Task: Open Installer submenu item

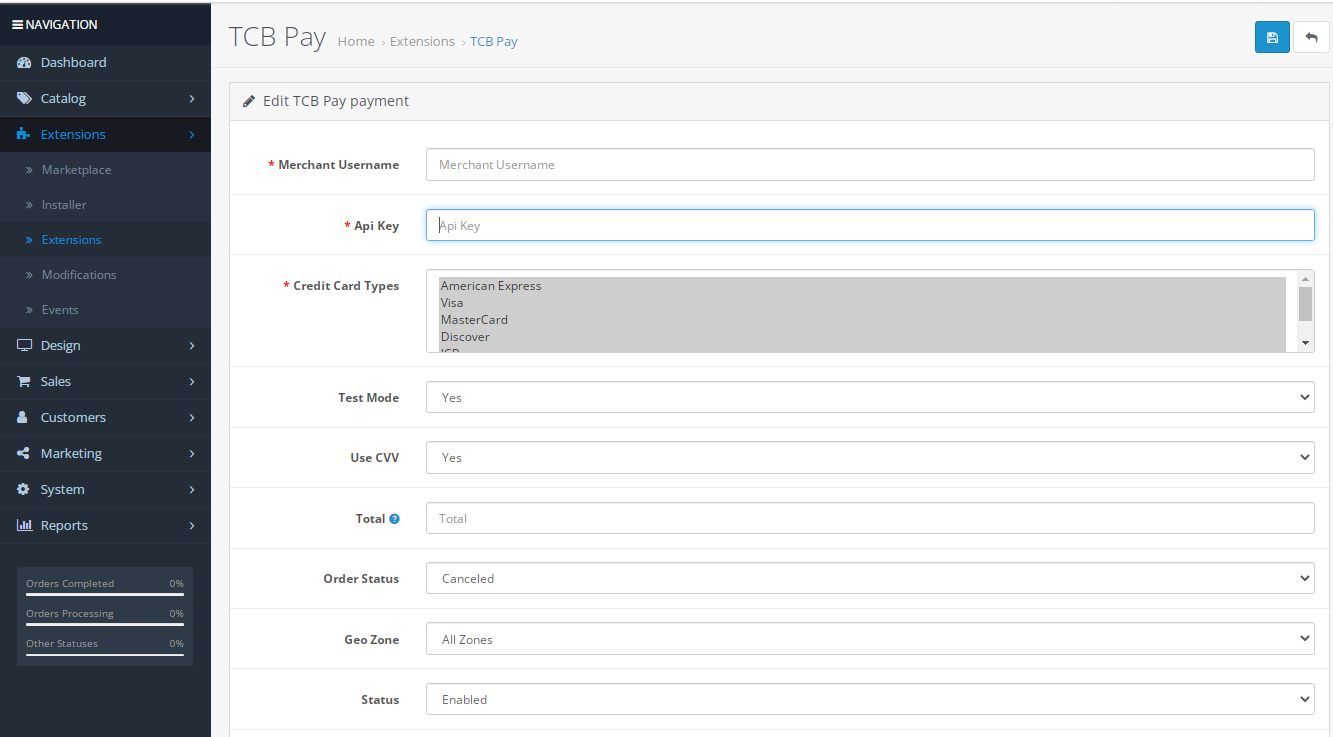Action: point(105,205)
